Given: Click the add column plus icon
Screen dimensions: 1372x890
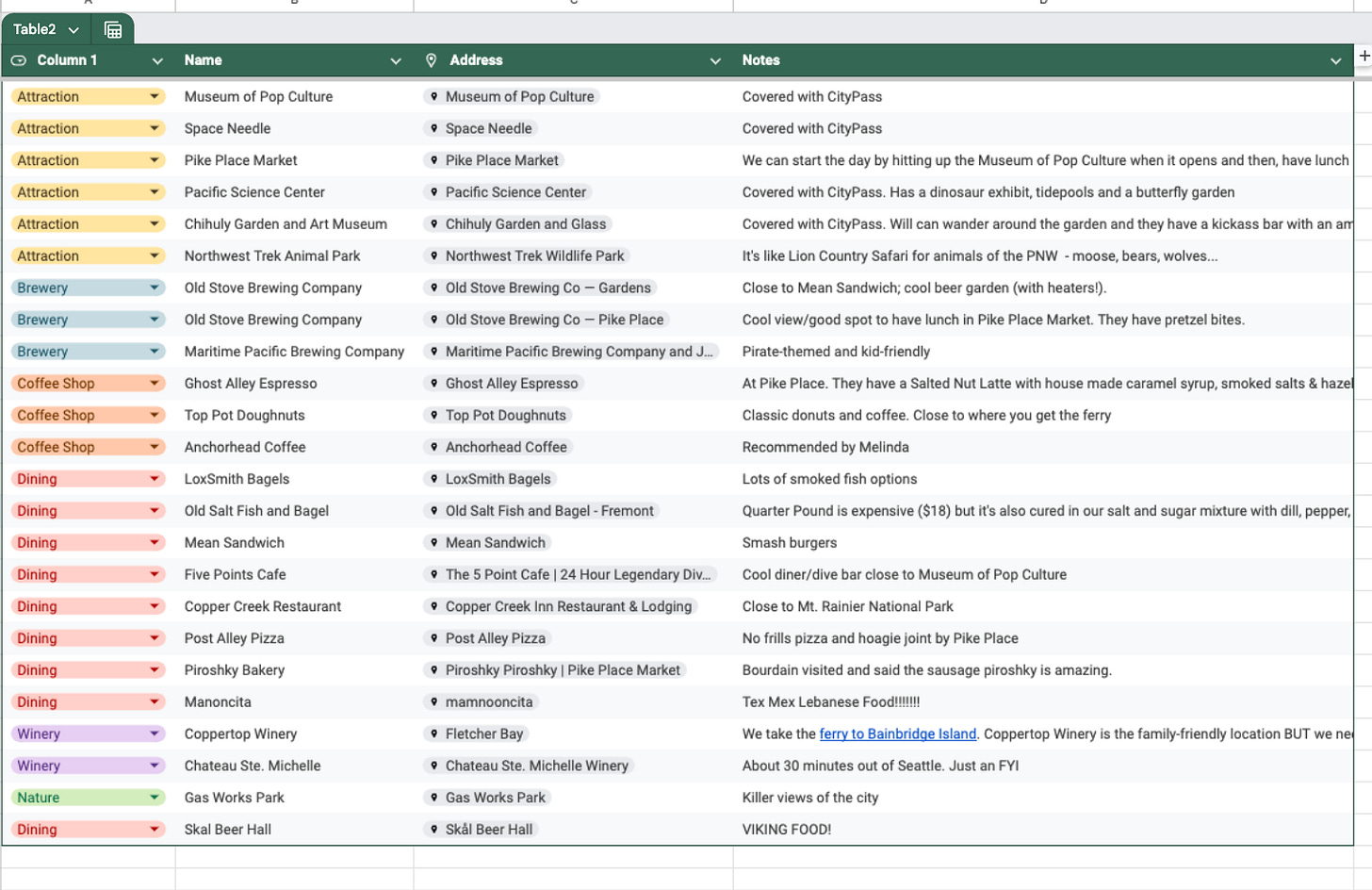Looking at the screenshot, I should click(x=1364, y=56).
